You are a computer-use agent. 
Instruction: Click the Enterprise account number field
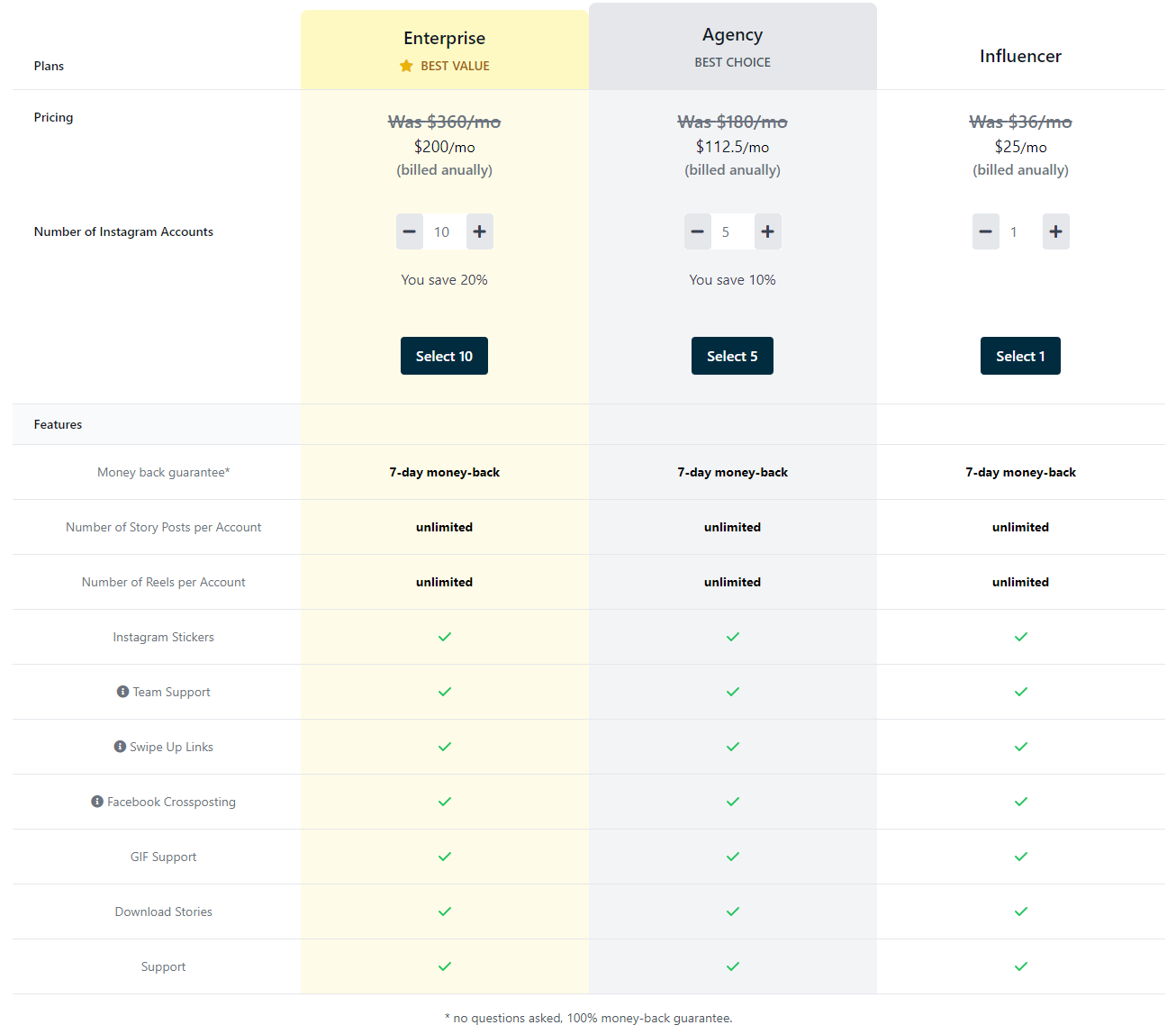pyautogui.click(x=445, y=231)
